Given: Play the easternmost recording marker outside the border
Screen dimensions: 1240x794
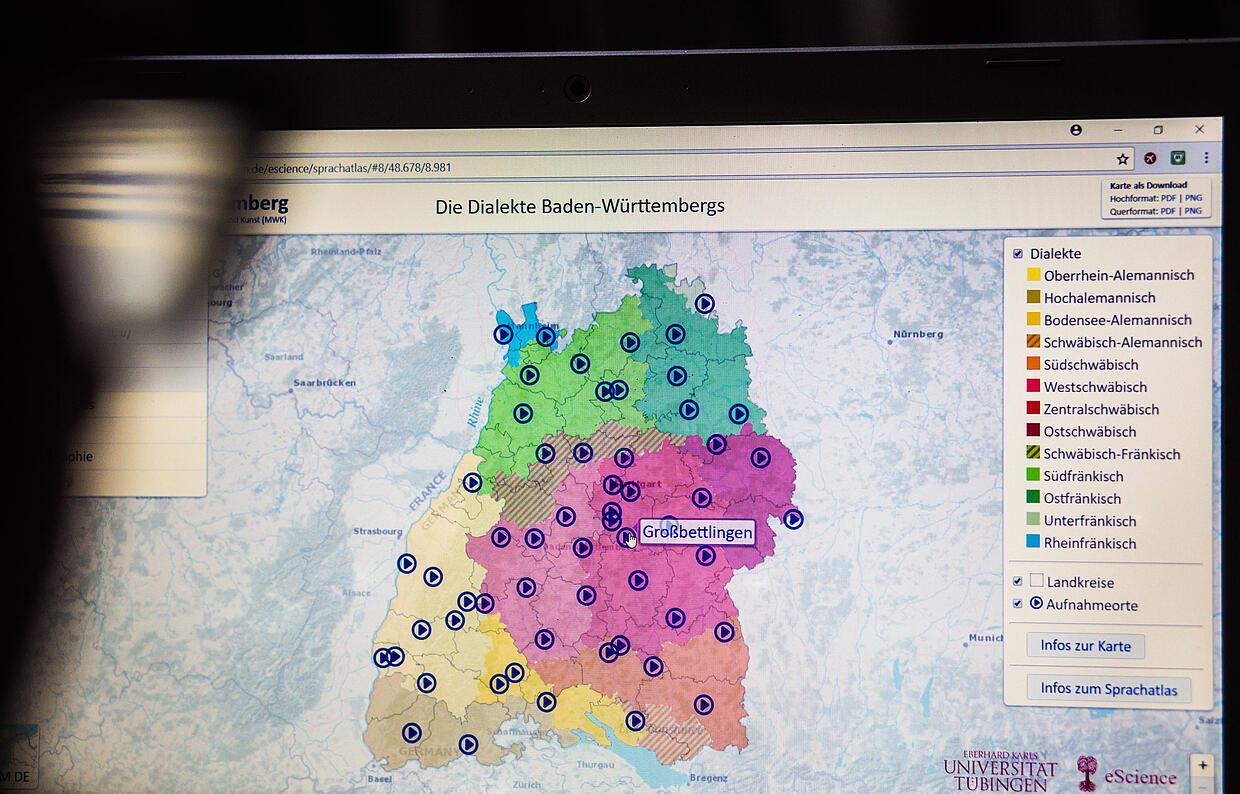Looking at the screenshot, I should pos(793,519).
